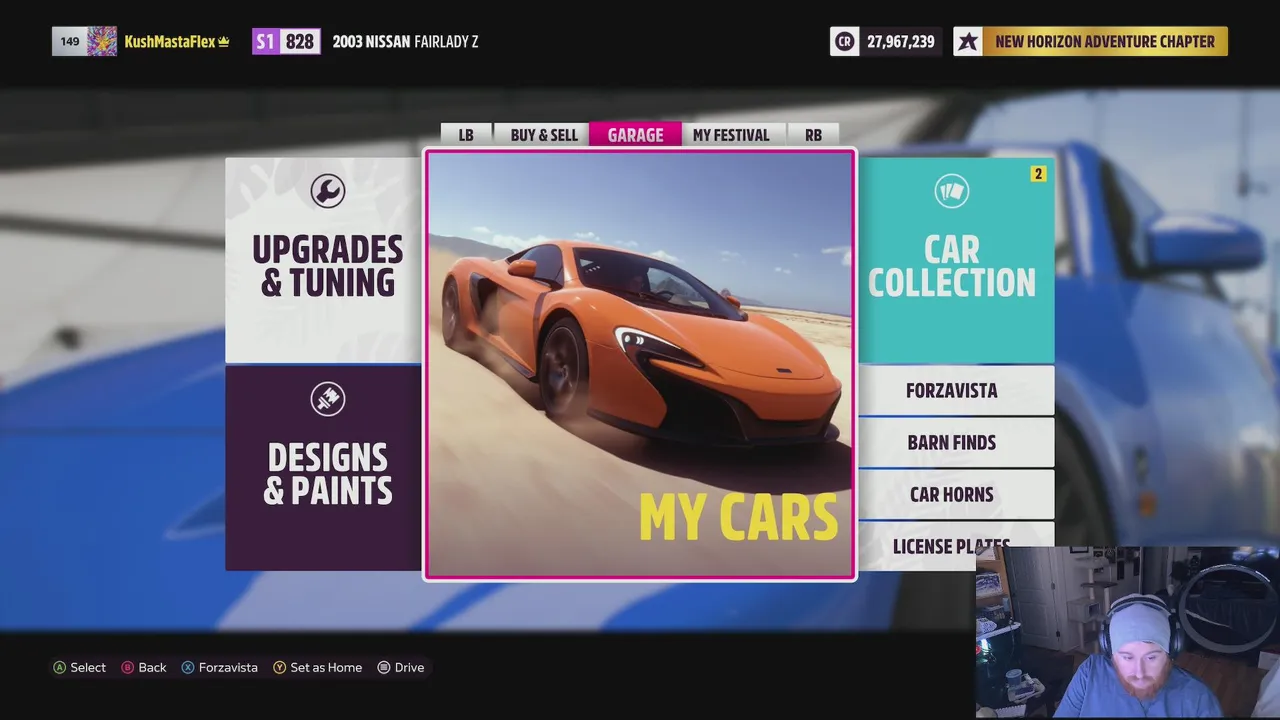Open the Designs & Paints tile
Viewport: 1280px width, 720px height.
pos(323,468)
